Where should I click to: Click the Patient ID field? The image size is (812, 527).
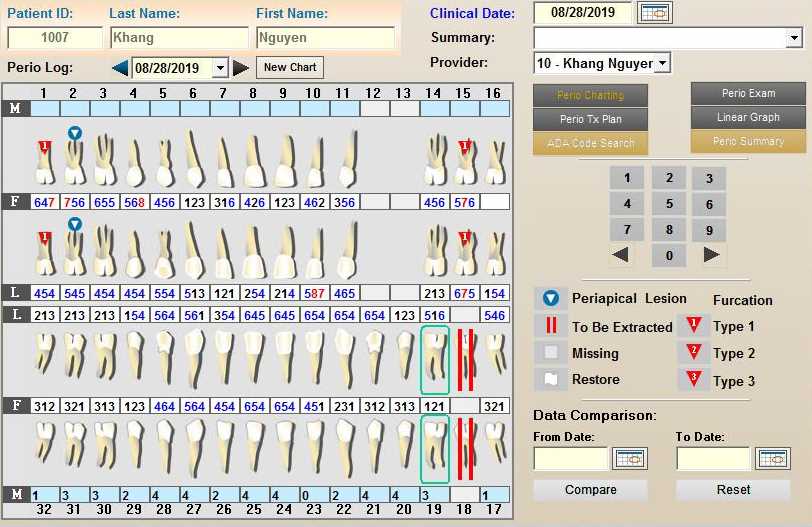click(x=55, y=37)
